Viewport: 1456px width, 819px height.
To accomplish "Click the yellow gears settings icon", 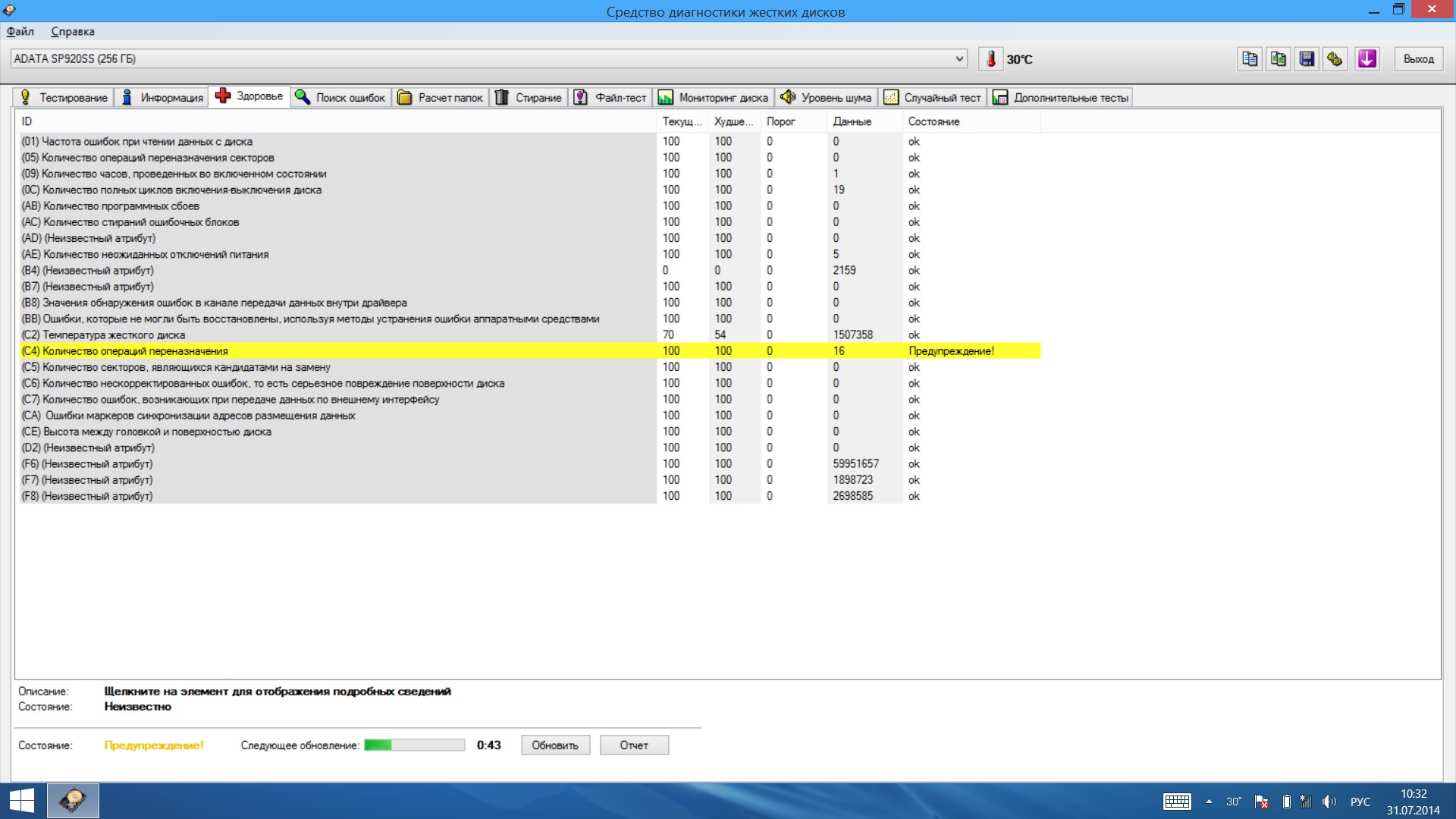I will (x=1335, y=59).
